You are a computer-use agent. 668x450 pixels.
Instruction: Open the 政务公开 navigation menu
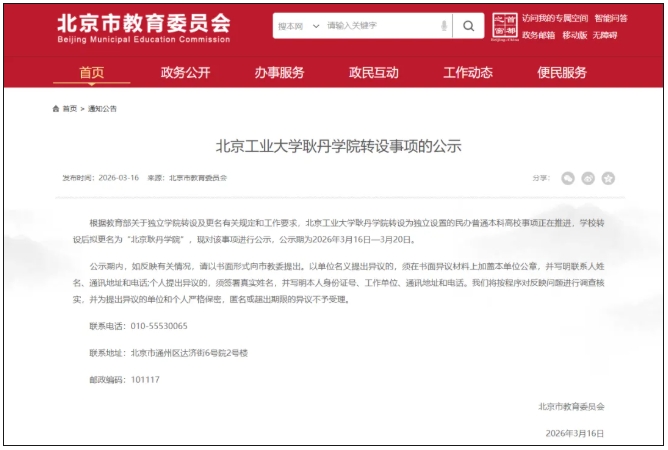tap(185, 72)
